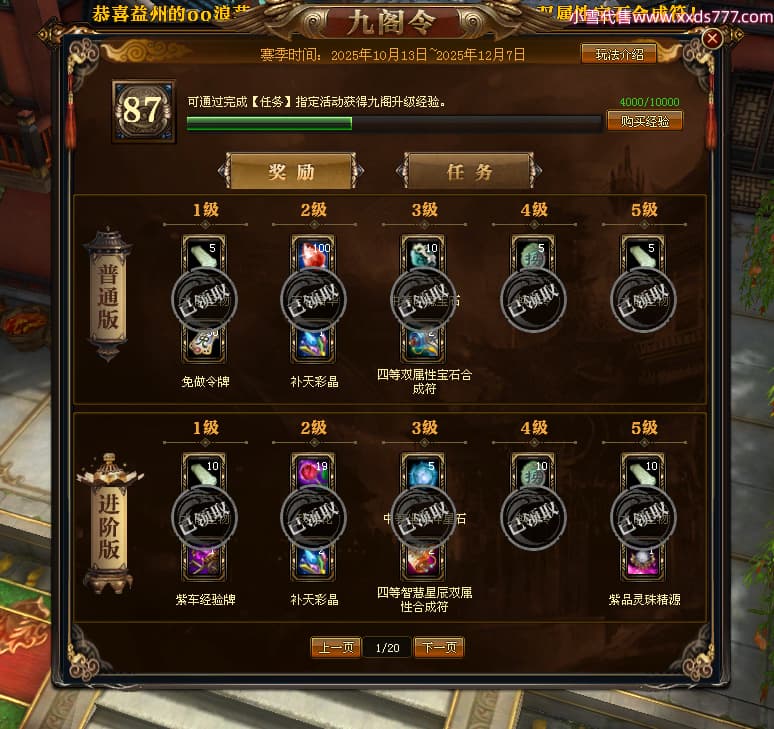Click the 普通版 scroll banner

pos(108,295)
